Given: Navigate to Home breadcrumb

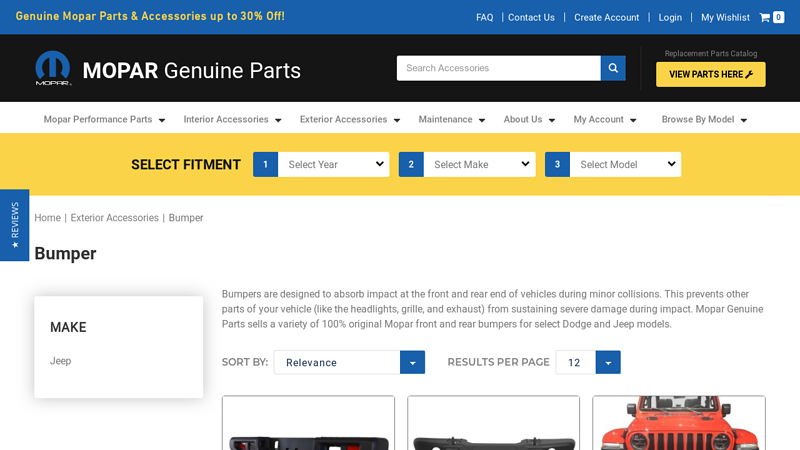Looking at the screenshot, I should point(47,218).
